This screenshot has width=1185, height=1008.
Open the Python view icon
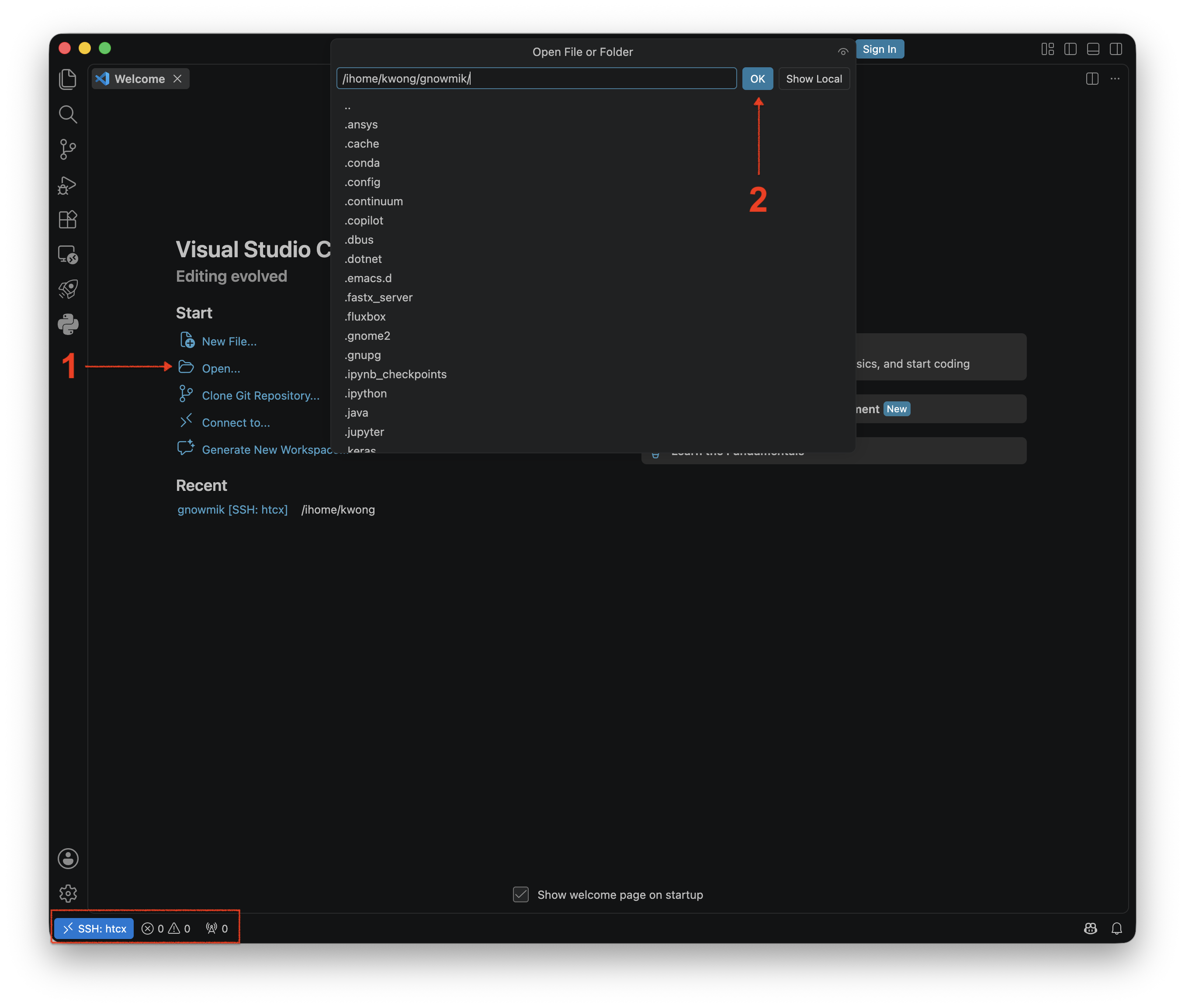point(67,324)
